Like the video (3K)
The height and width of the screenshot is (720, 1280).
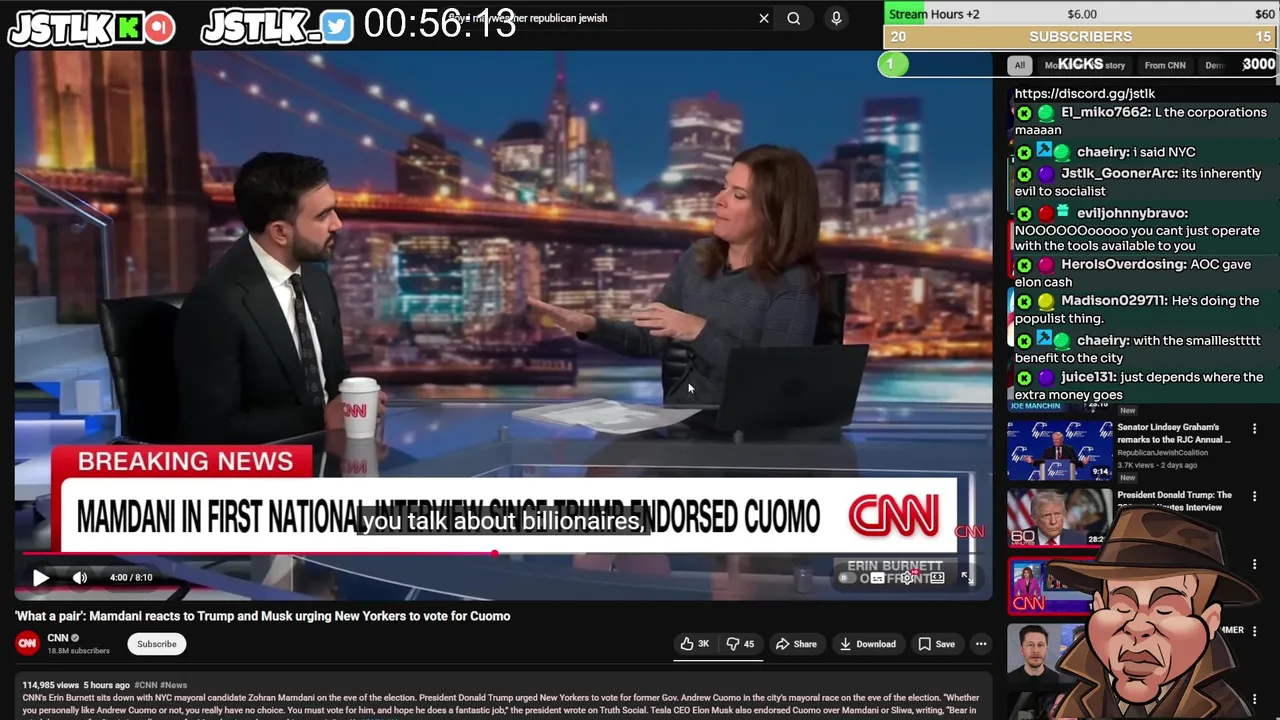695,644
